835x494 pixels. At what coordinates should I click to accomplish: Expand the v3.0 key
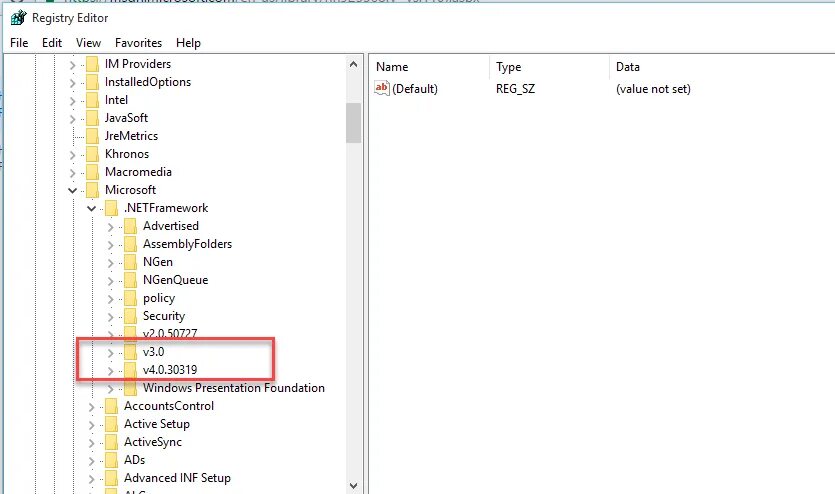pos(111,353)
